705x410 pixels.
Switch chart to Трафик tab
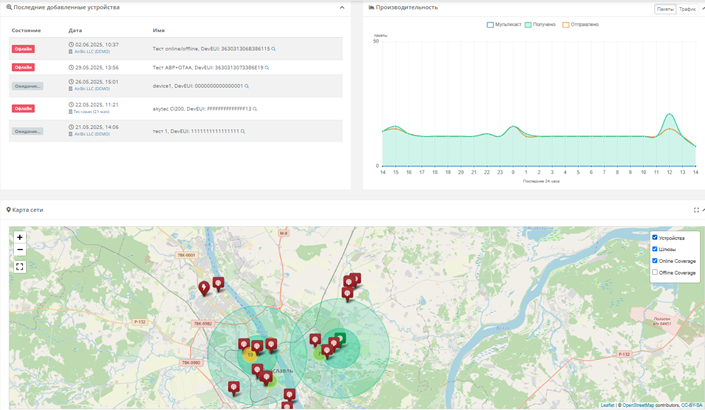(x=687, y=9)
